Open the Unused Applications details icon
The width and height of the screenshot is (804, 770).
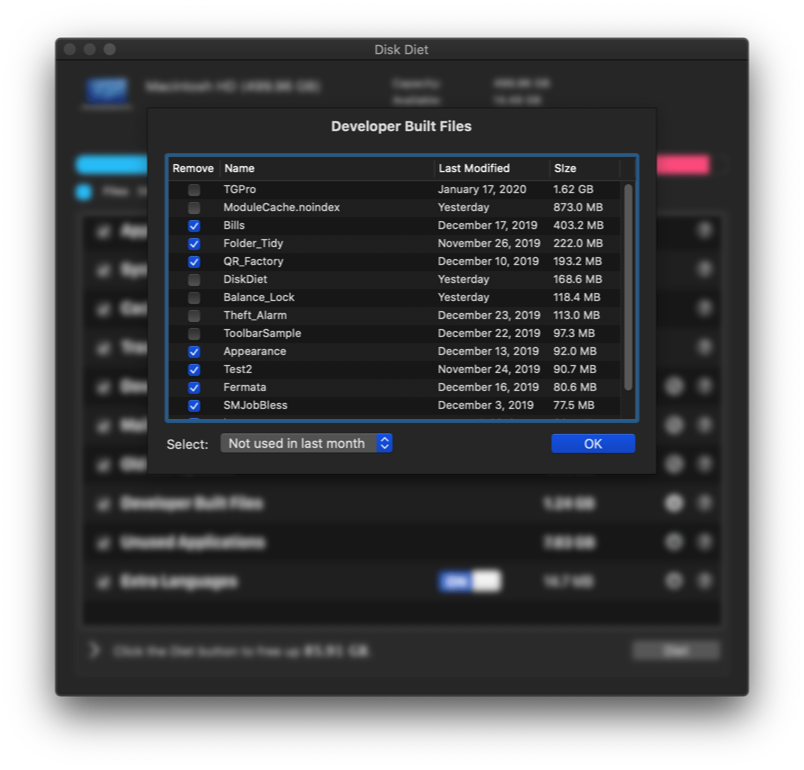[674, 542]
